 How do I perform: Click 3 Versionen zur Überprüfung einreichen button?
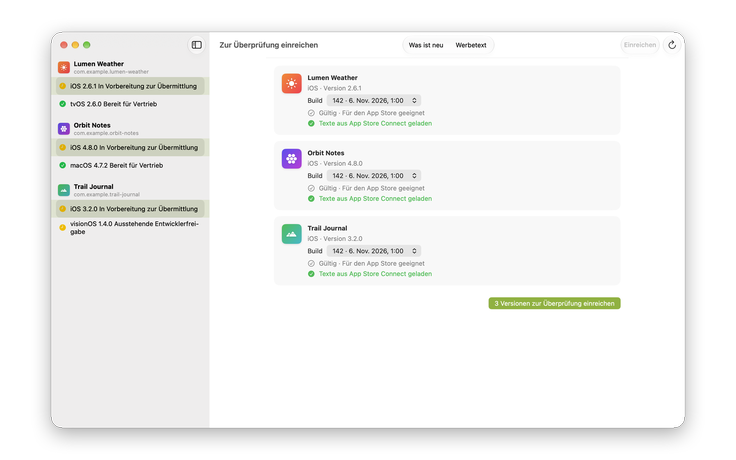(554, 303)
